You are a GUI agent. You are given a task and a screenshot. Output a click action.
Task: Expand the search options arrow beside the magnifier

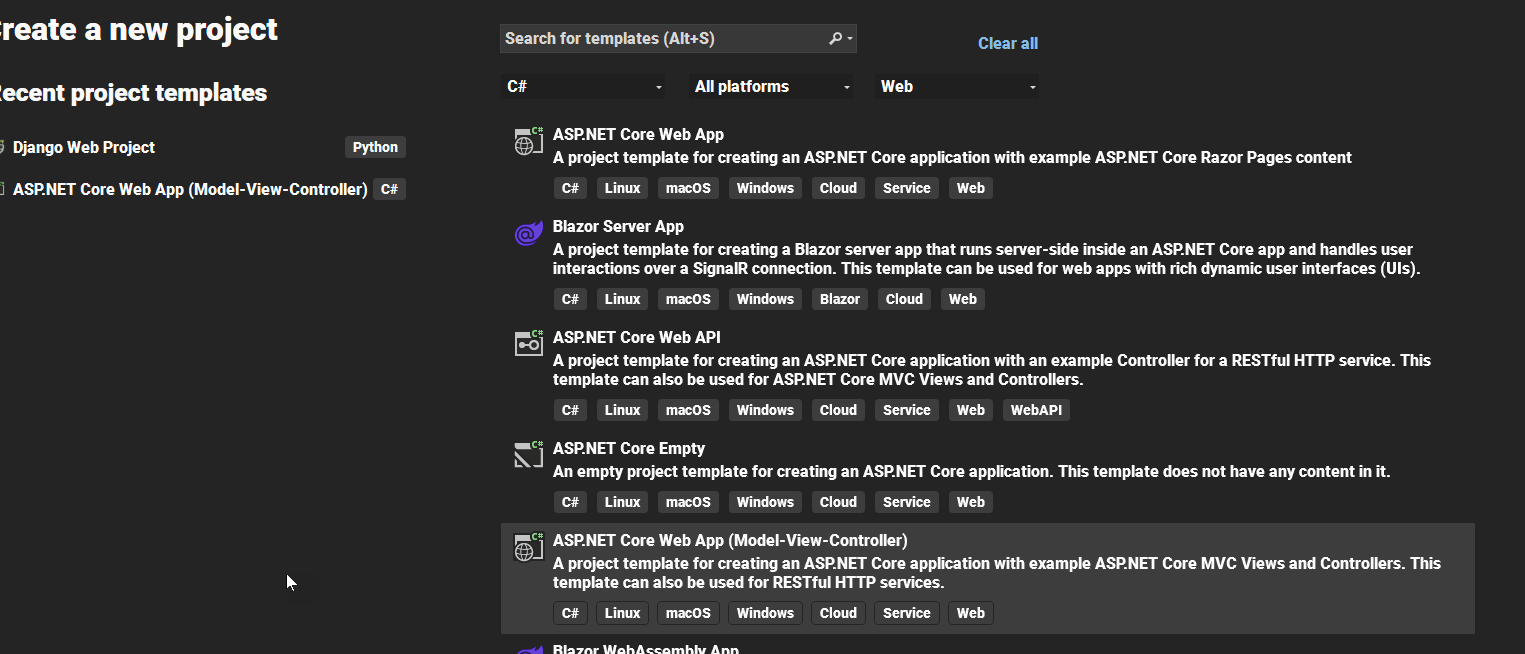pyautogui.click(x=850, y=39)
